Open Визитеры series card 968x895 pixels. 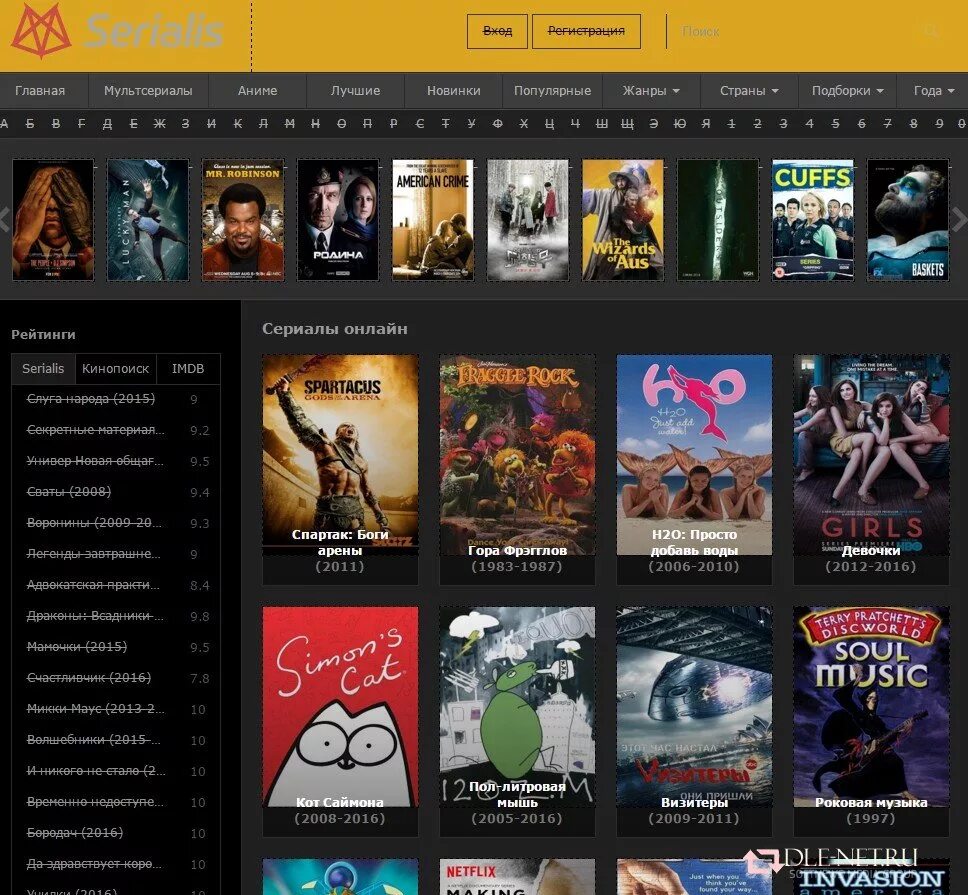pyautogui.click(x=695, y=721)
